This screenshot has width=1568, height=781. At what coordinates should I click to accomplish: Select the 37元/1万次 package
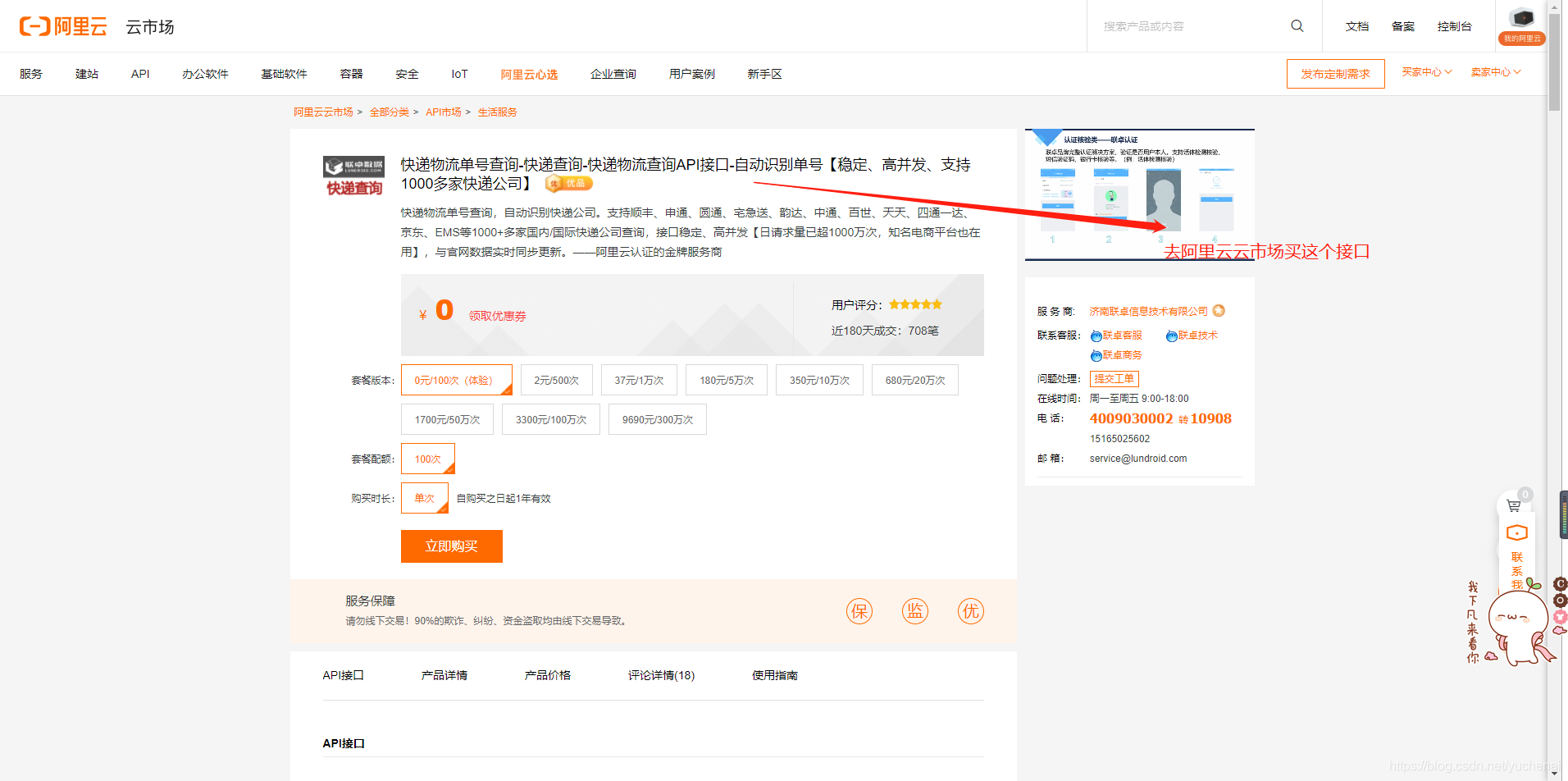[639, 380]
